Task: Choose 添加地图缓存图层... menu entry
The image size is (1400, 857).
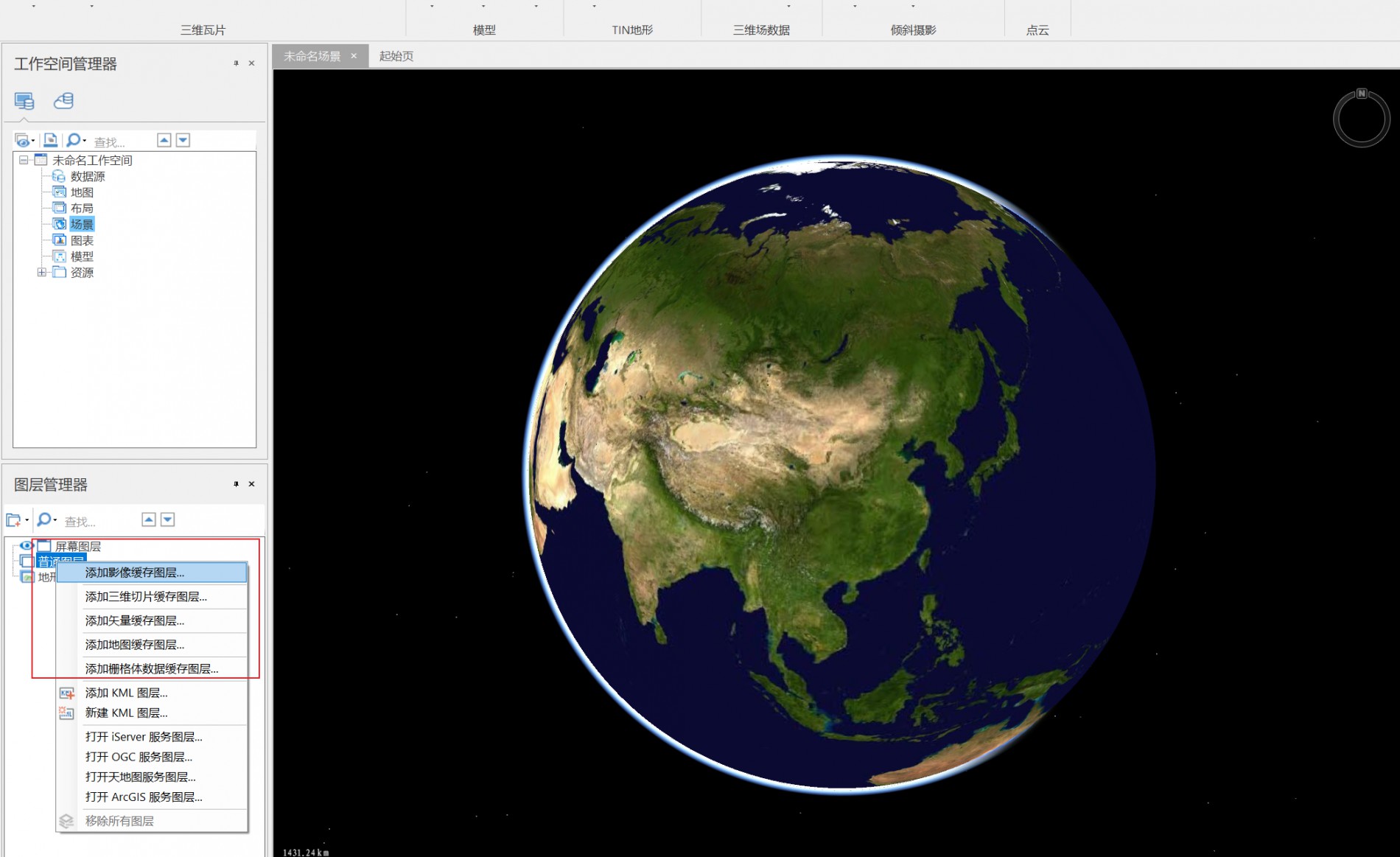Action: click(x=152, y=645)
